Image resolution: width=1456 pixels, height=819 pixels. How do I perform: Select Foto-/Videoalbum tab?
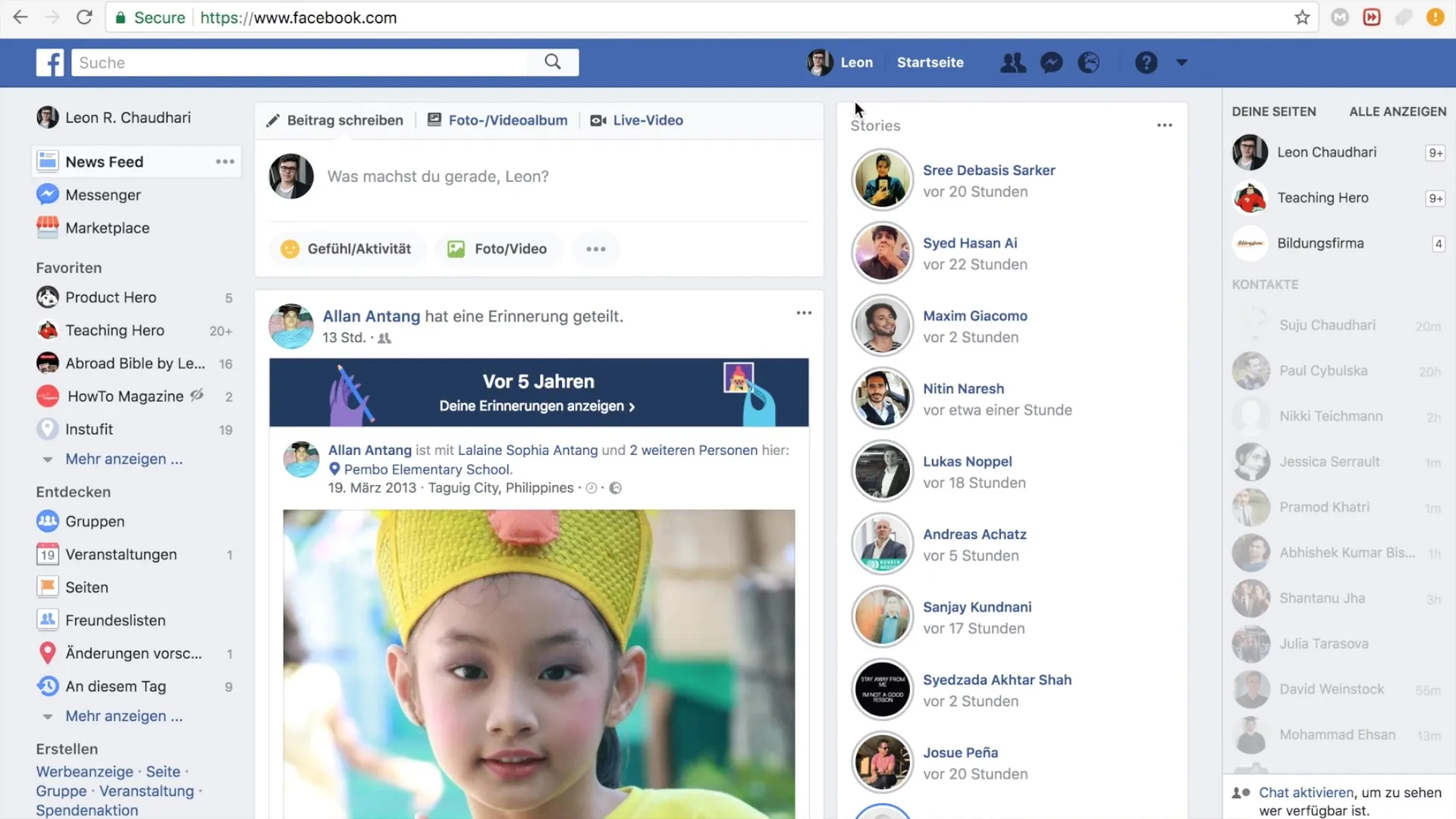tap(497, 120)
